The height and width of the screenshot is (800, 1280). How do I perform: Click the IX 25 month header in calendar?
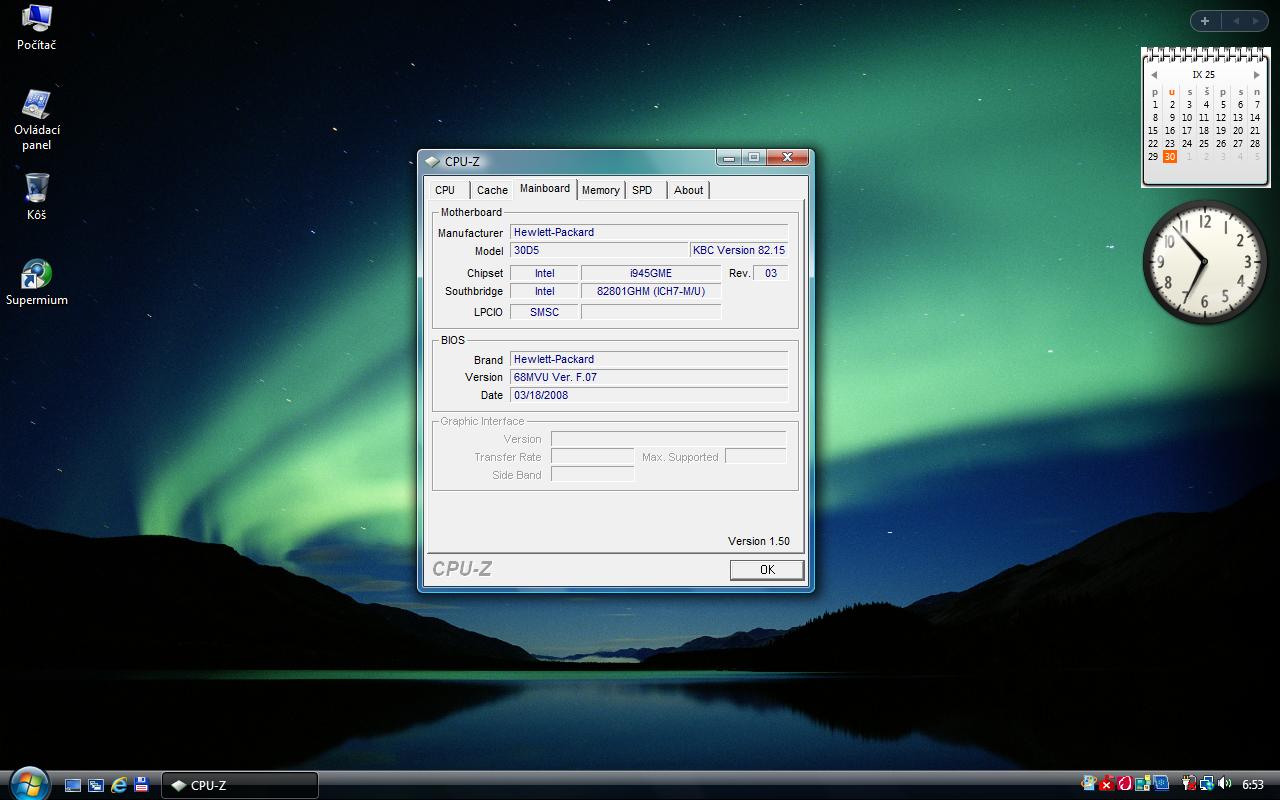pos(1204,75)
